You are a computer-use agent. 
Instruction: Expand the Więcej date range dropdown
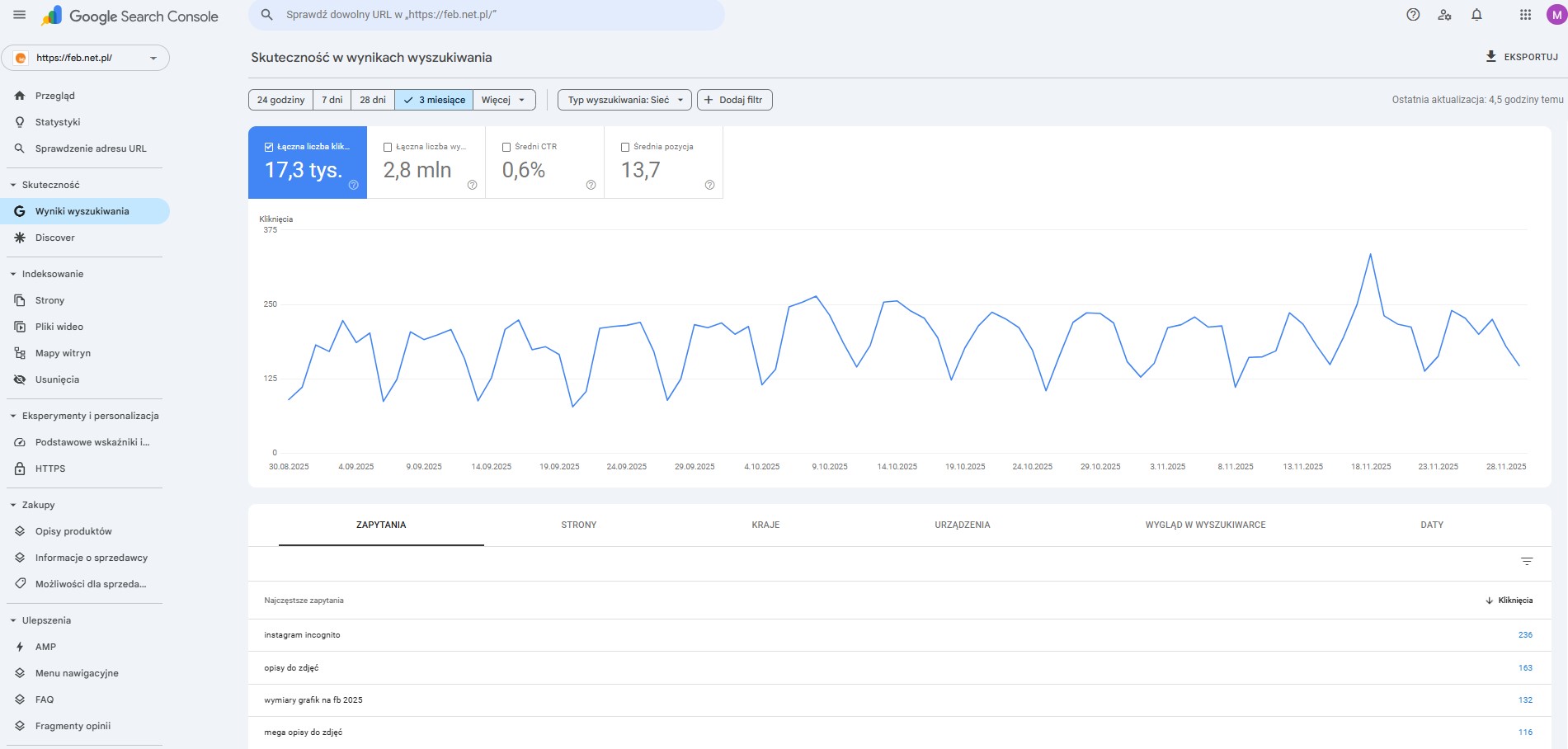coord(504,100)
